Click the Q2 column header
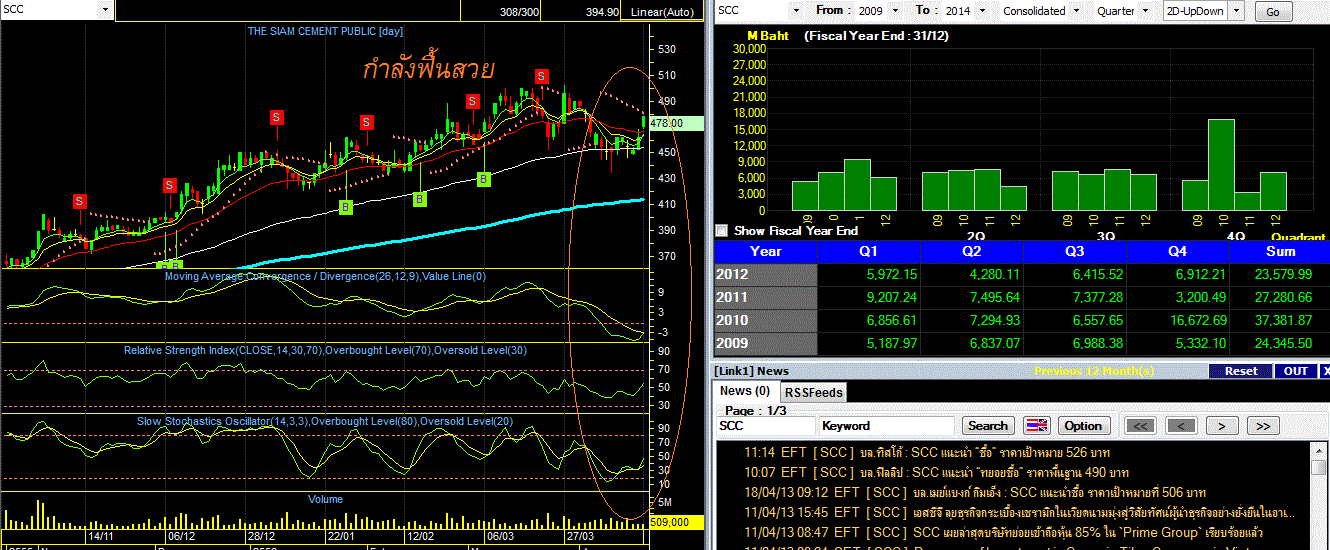 coord(970,252)
